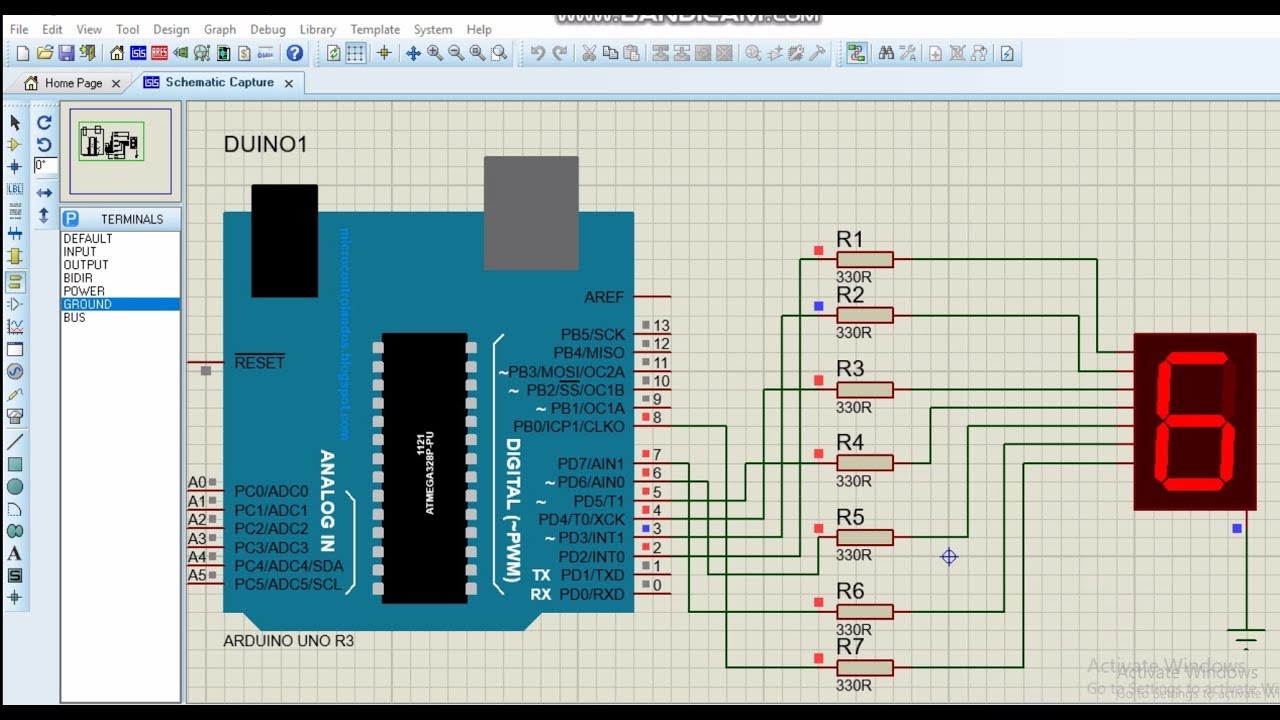Toggle the grid display icon

[355, 53]
